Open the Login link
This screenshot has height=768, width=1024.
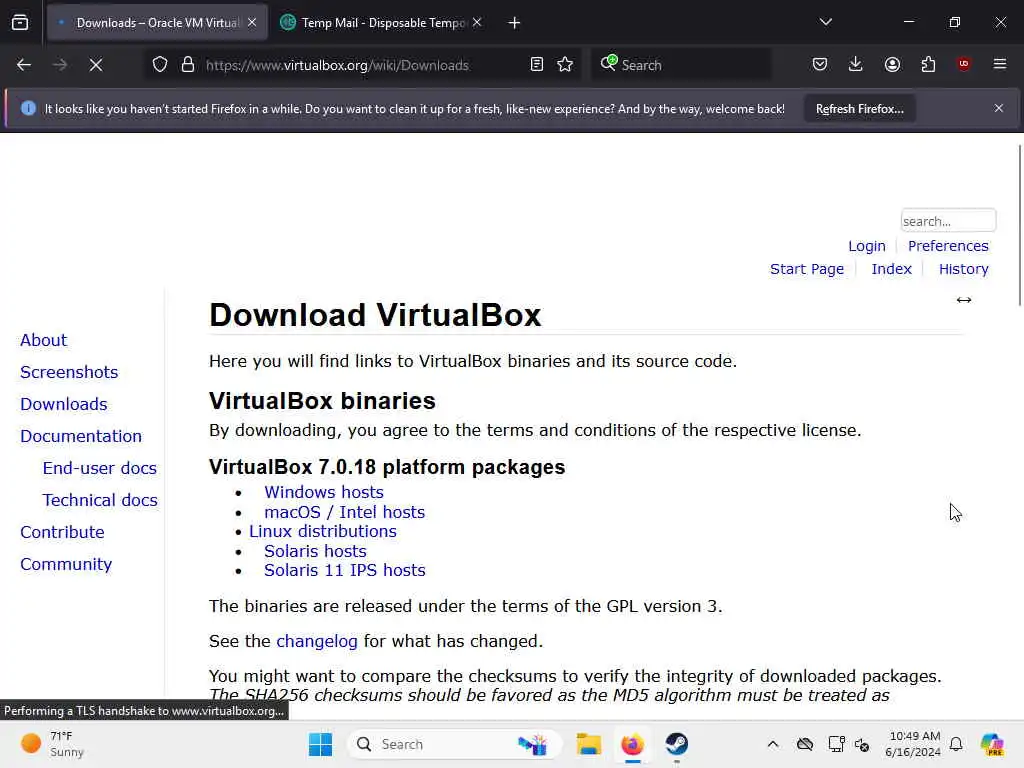867,246
